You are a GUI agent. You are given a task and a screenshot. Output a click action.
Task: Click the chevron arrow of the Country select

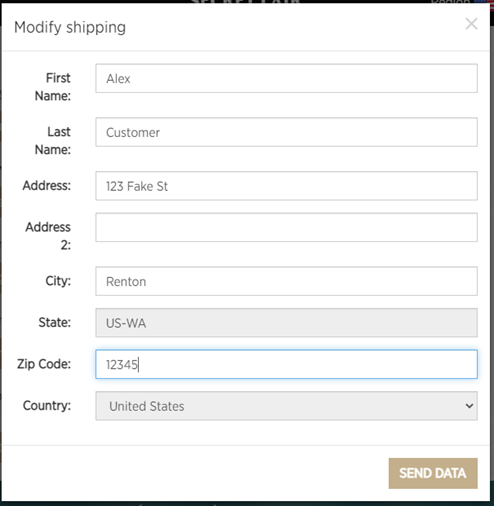(x=469, y=406)
